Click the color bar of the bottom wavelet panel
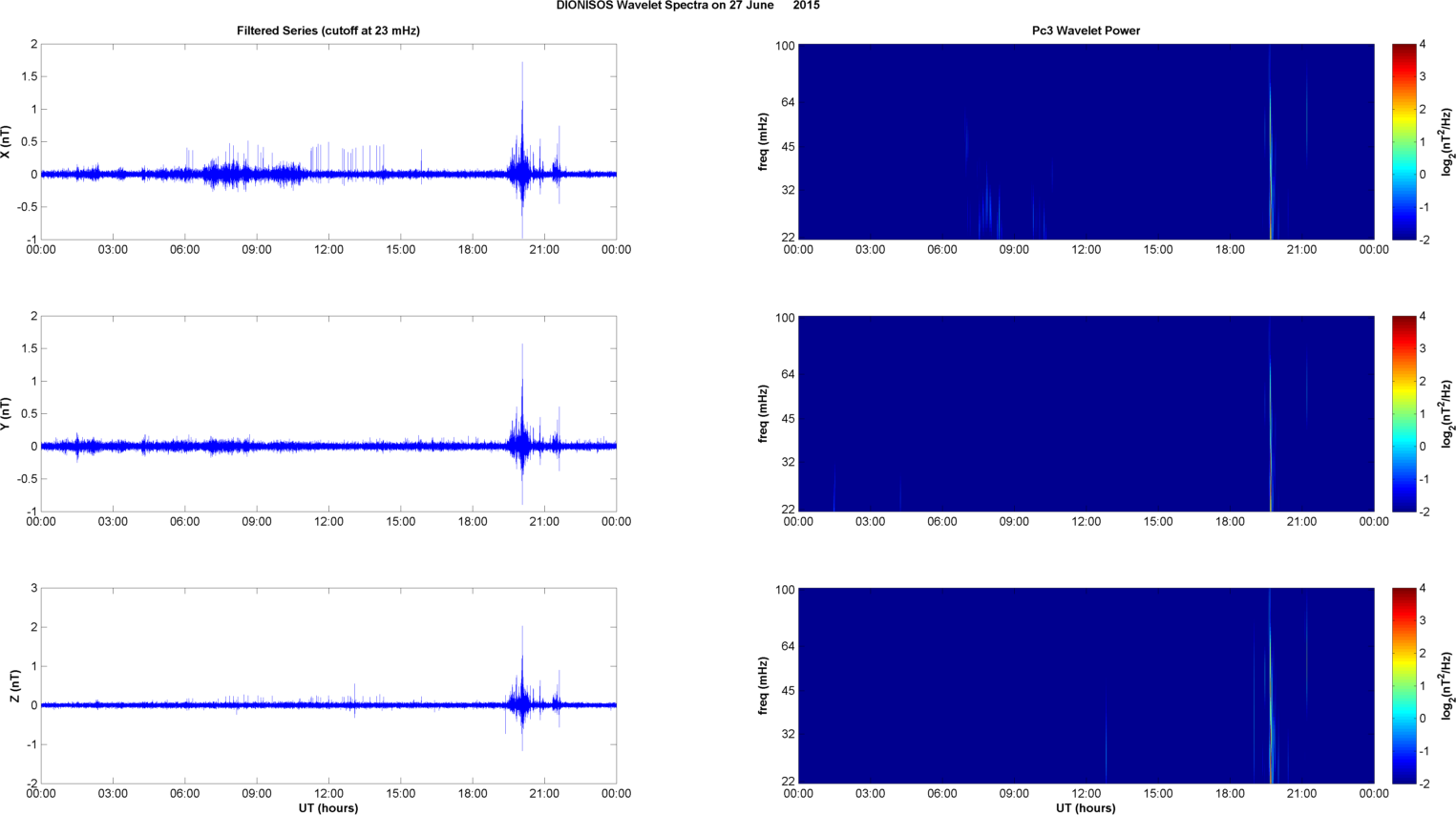 [x=1403, y=686]
